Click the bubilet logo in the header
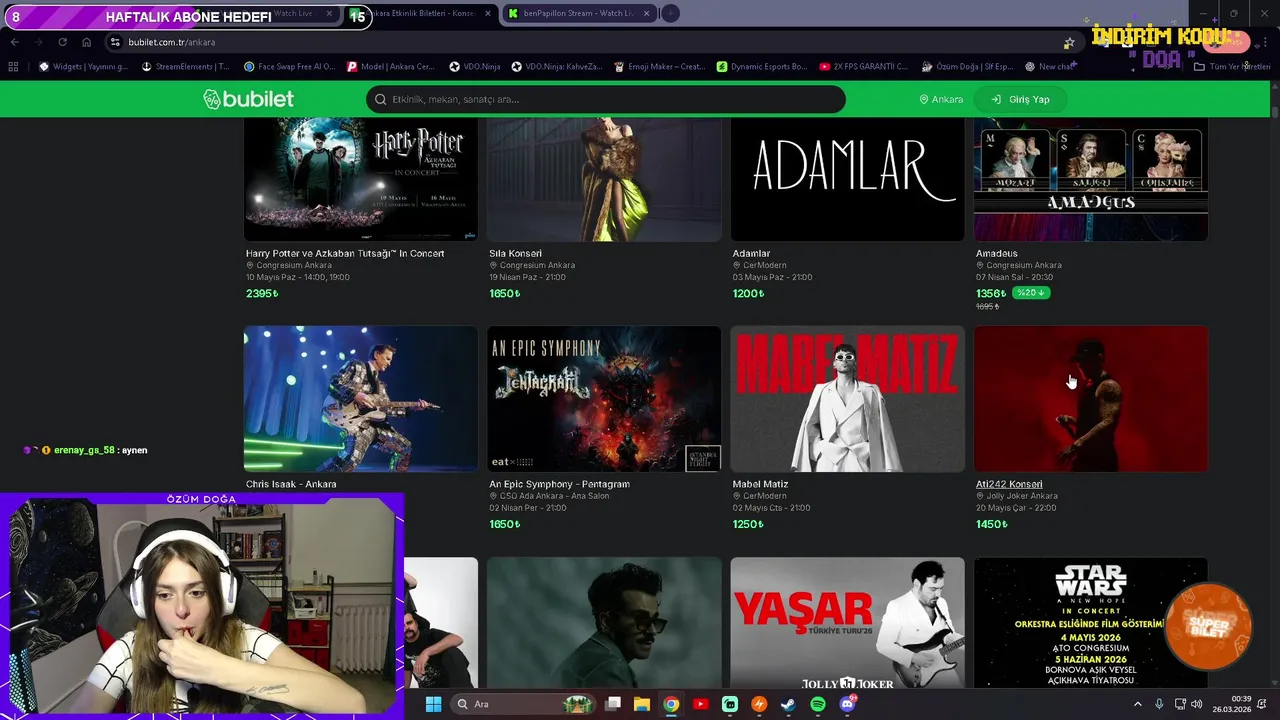The height and width of the screenshot is (720, 1280). click(248, 99)
